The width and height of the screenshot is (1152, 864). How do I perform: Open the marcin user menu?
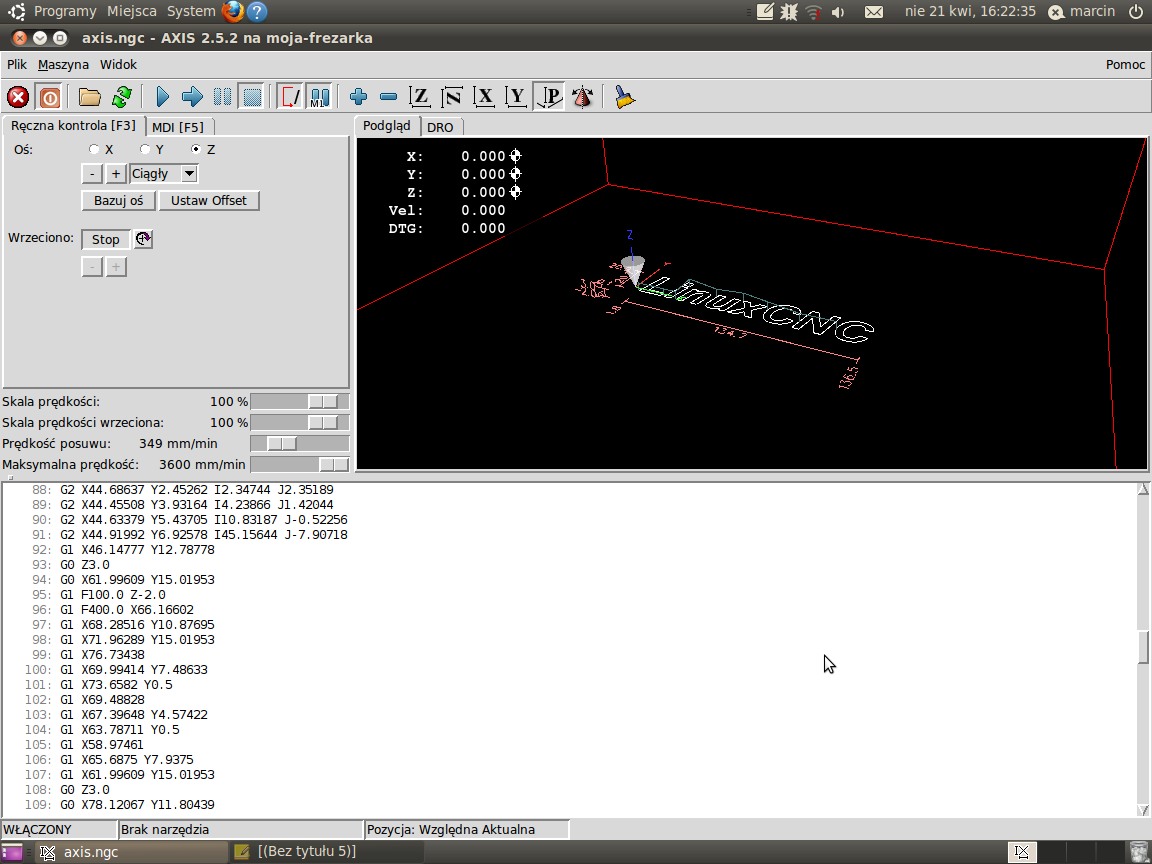(1081, 11)
